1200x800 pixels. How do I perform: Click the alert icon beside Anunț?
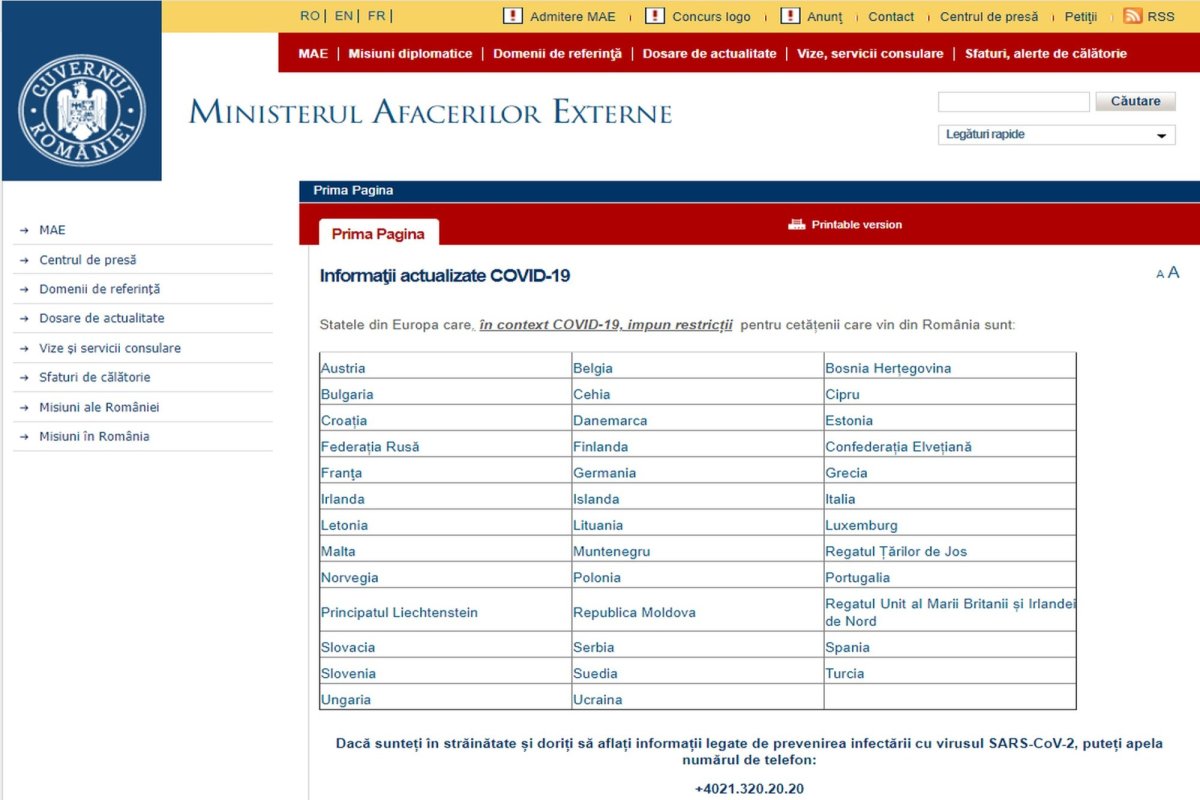pos(790,16)
